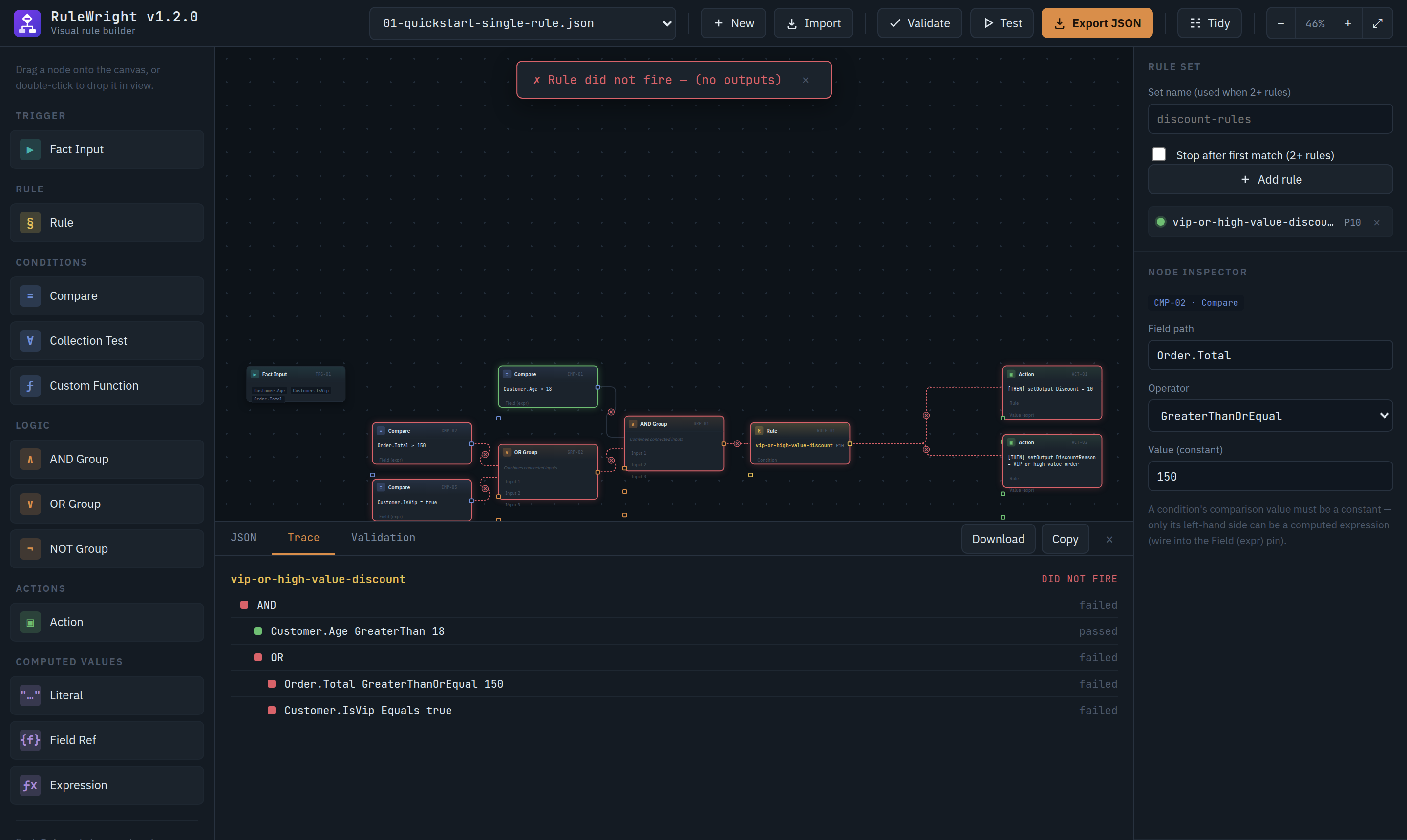Click the CMP-02 · Compare inspector badge
This screenshot has height=840, width=1407.
(x=1196, y=303)
